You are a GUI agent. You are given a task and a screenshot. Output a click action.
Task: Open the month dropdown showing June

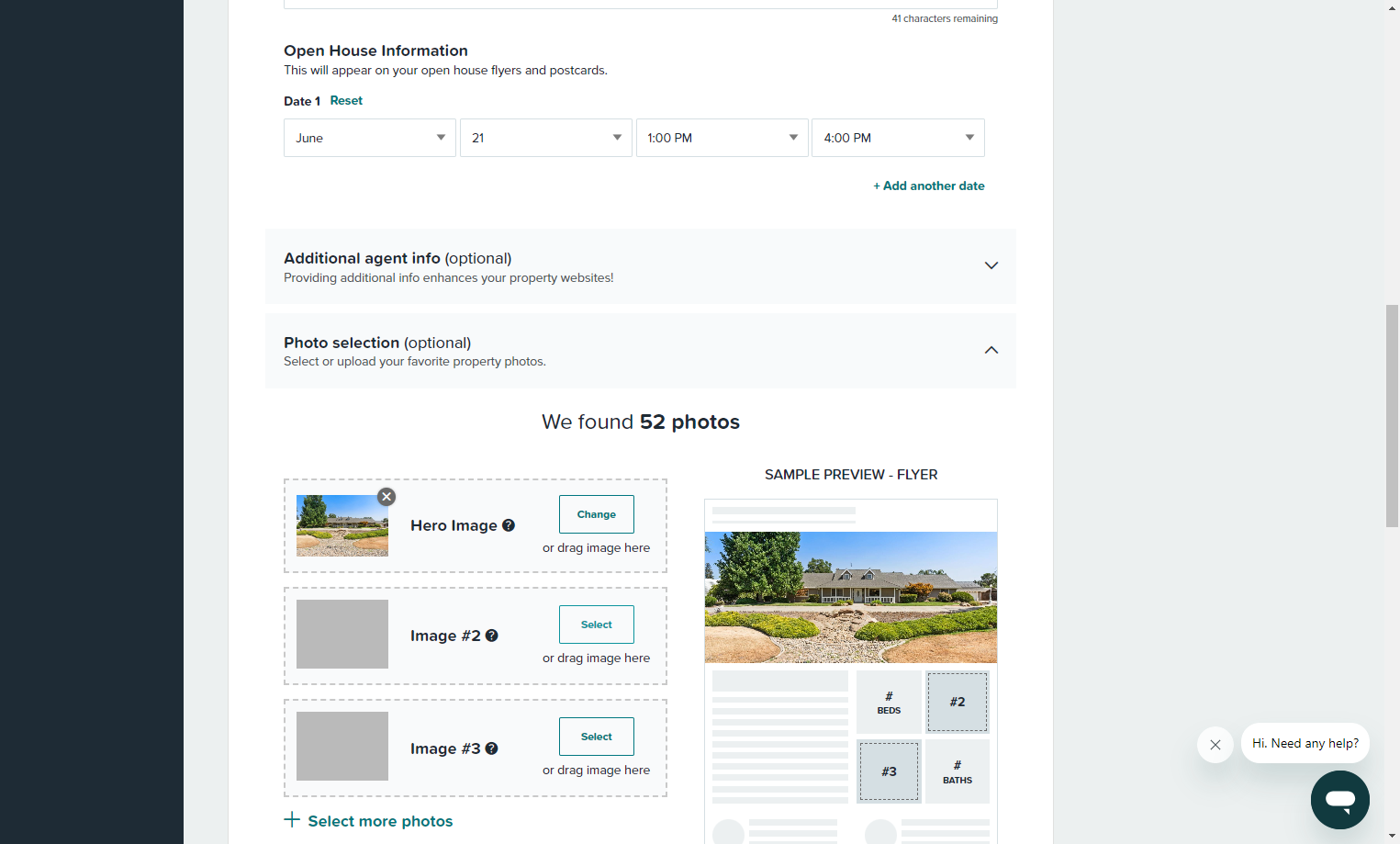coord(370,138)
